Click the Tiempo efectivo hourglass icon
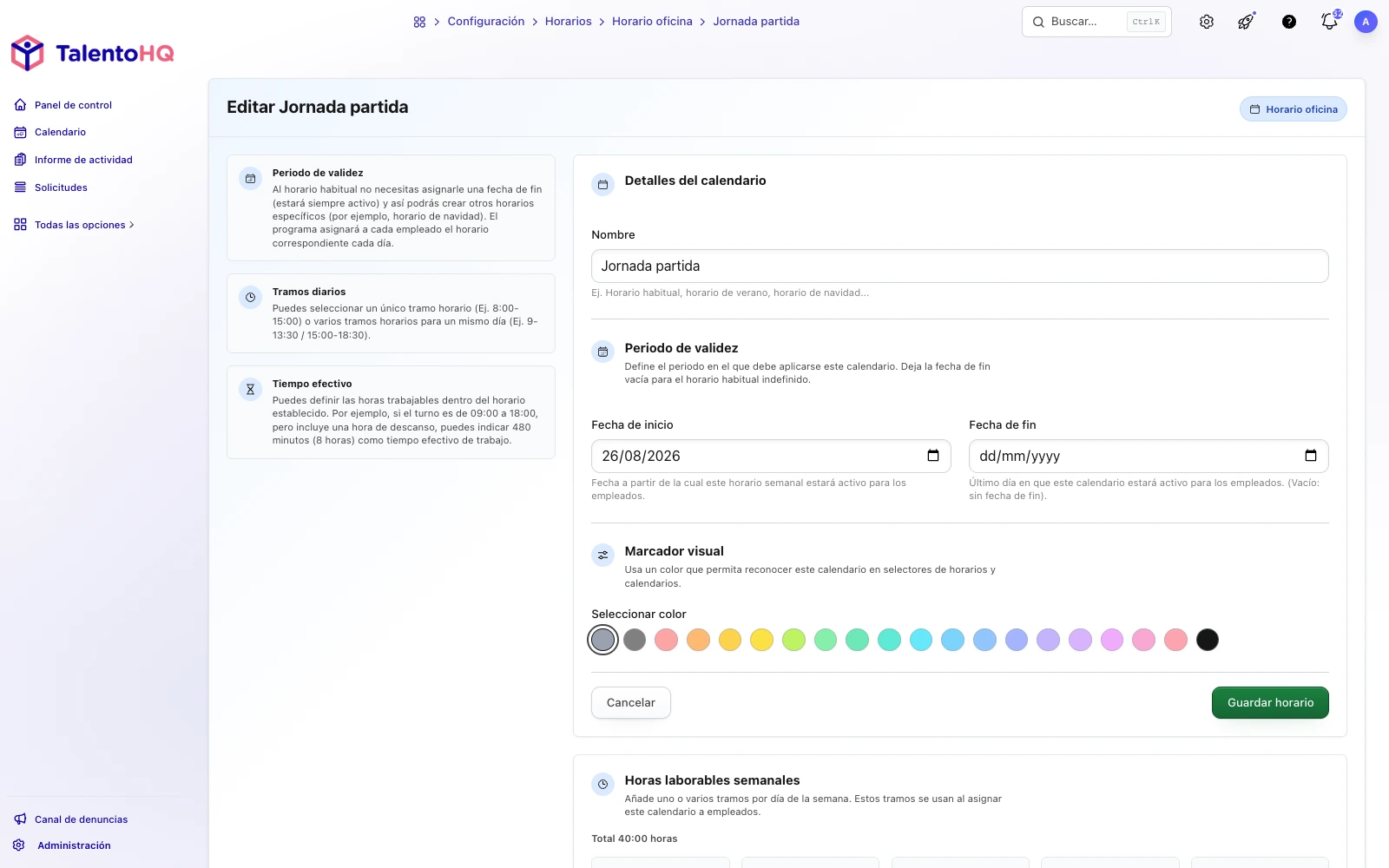 point(250,390)
